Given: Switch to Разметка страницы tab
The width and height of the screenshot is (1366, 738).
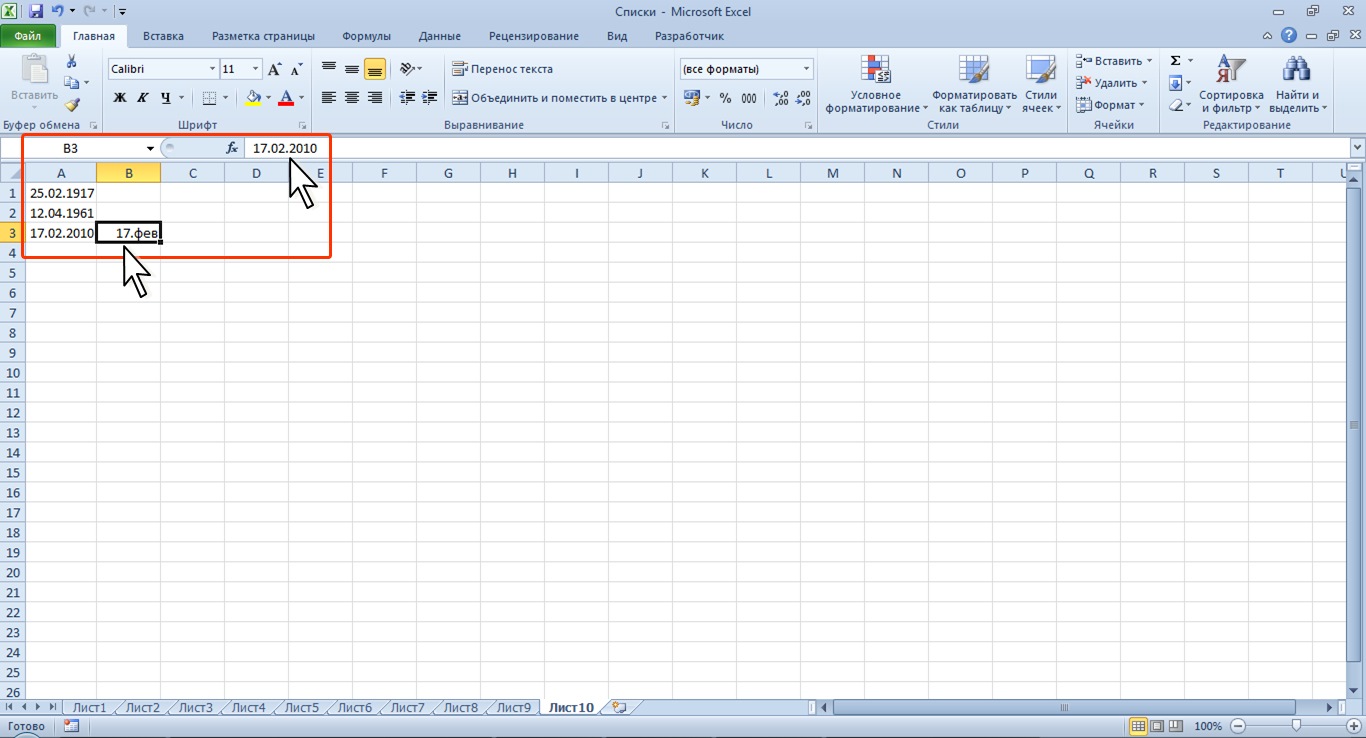Looking at the screenshot, I should pos(264,36).
